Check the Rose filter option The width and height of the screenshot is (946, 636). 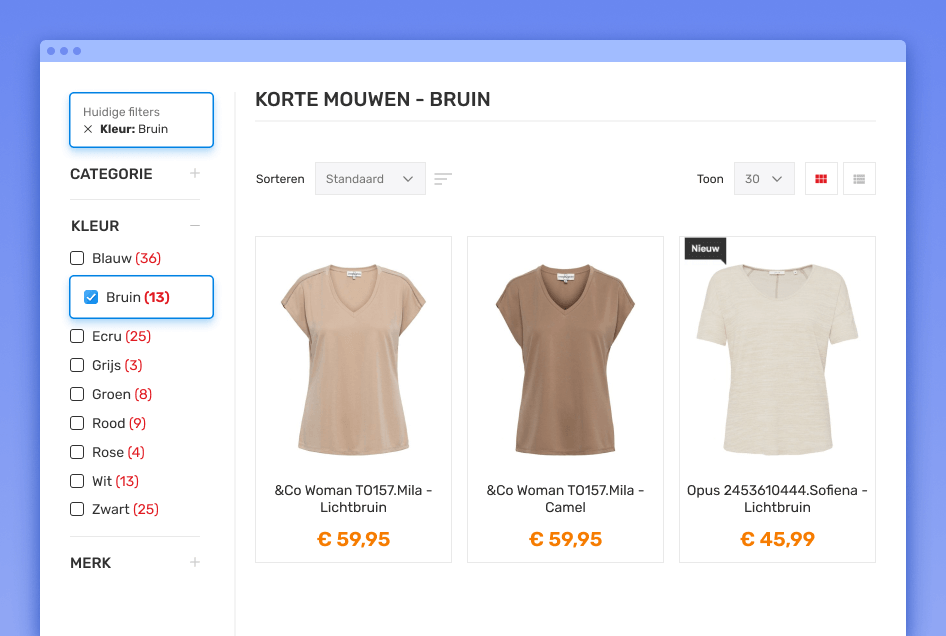point(77,452)
